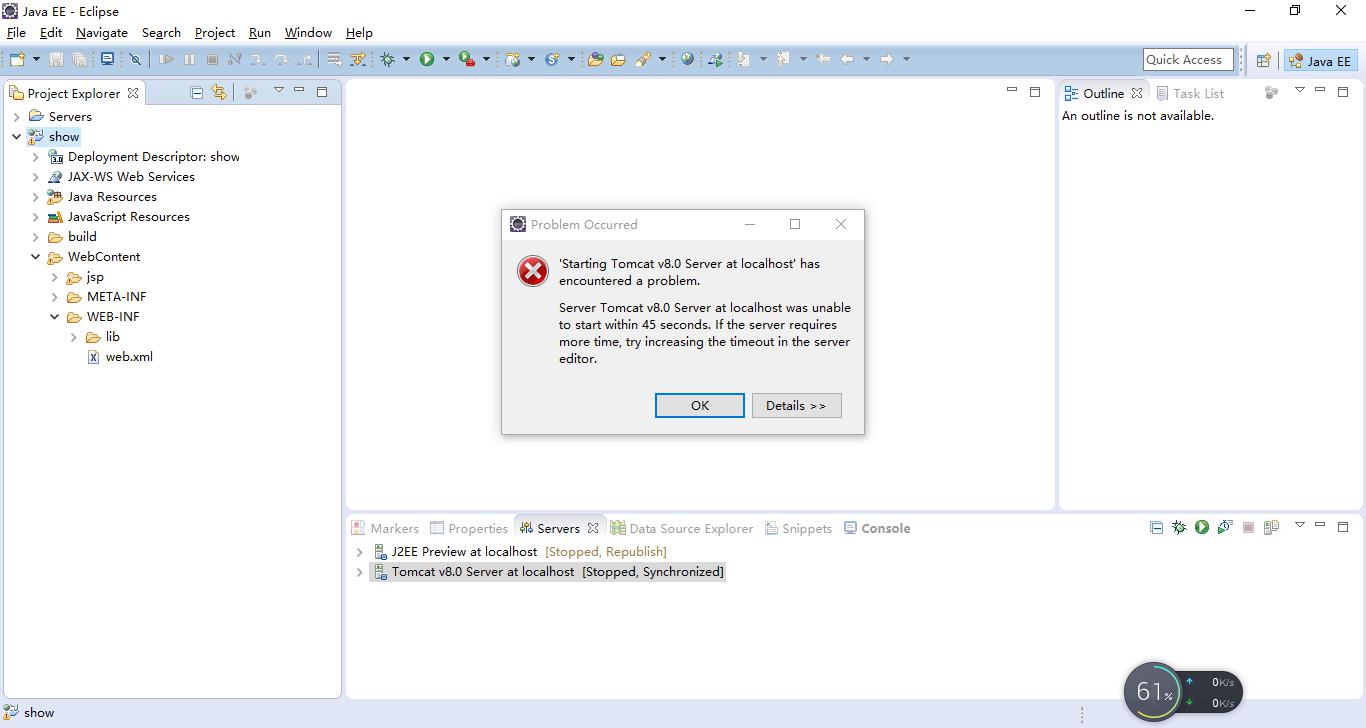
Task: Switch to the Data Source Explorer tab
Action: coord(682,528)
